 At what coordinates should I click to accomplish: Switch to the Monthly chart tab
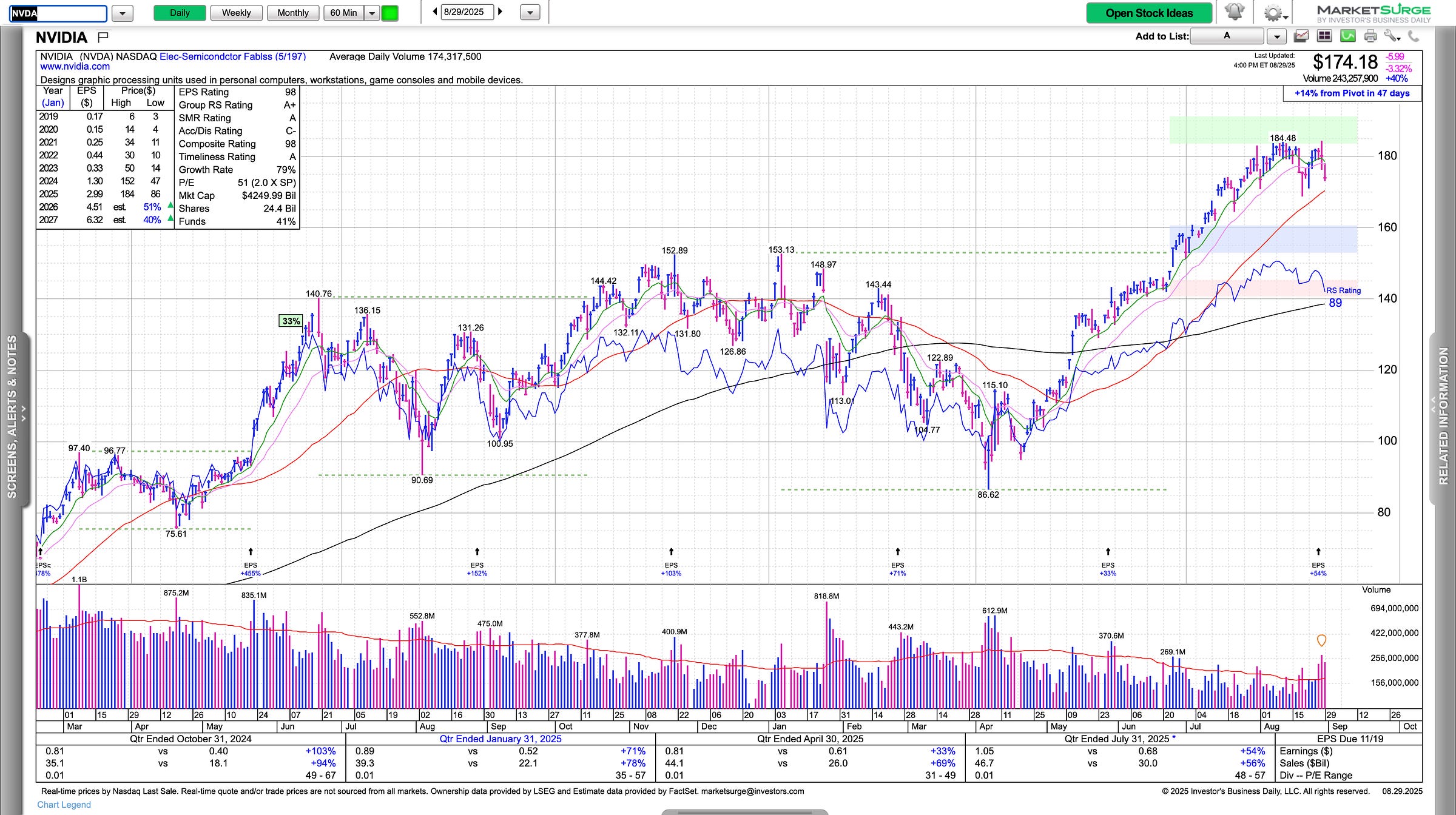click(293, 13)
